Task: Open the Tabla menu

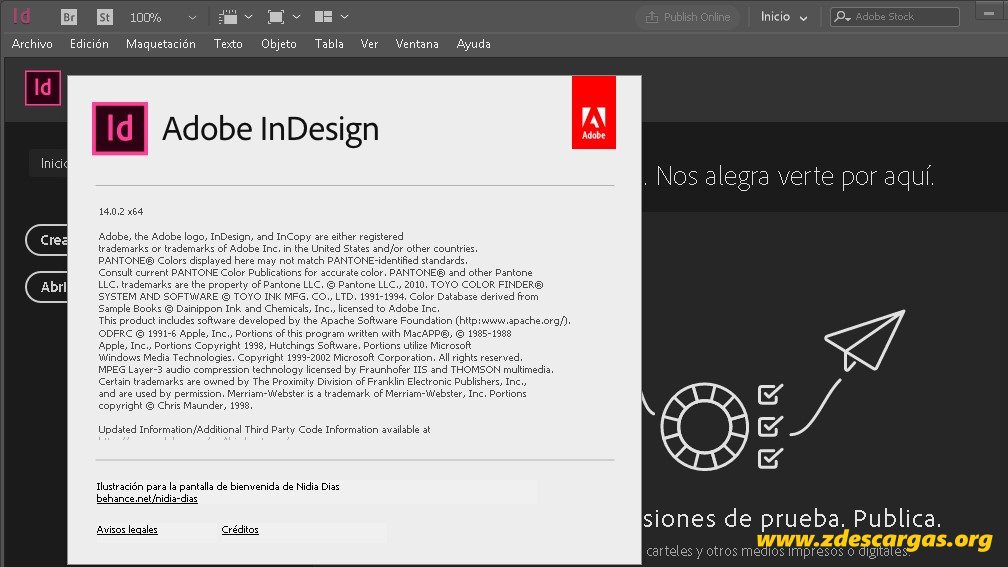Action: [329, 44]
